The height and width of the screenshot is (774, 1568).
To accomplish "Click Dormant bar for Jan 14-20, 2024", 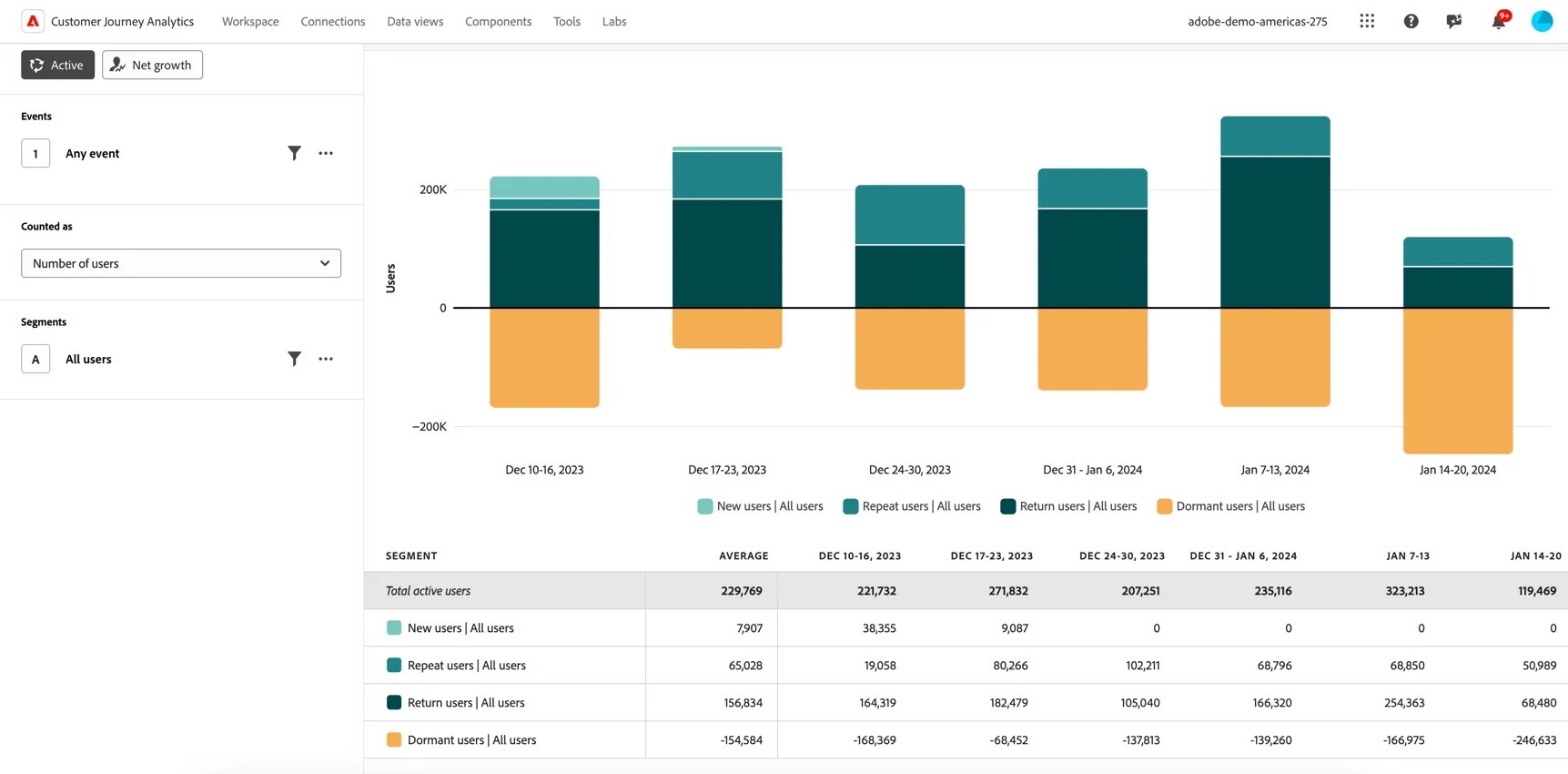I will tap(1458, 381).
